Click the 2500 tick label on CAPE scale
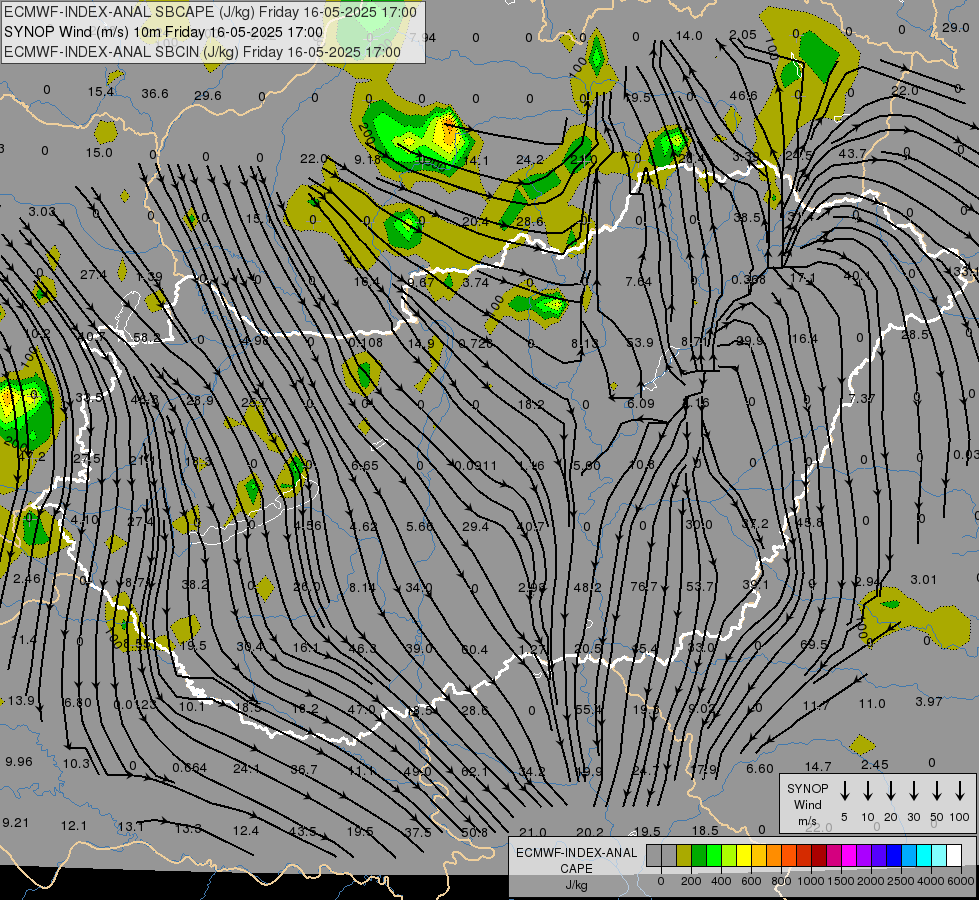 tap(901, 881)
